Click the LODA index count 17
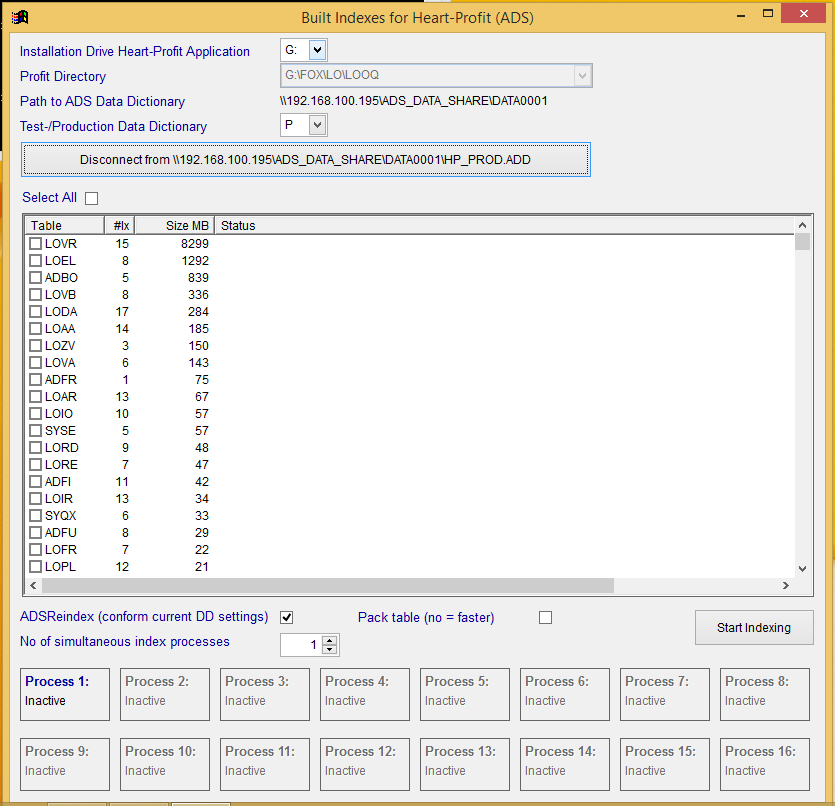 (122, 312)
